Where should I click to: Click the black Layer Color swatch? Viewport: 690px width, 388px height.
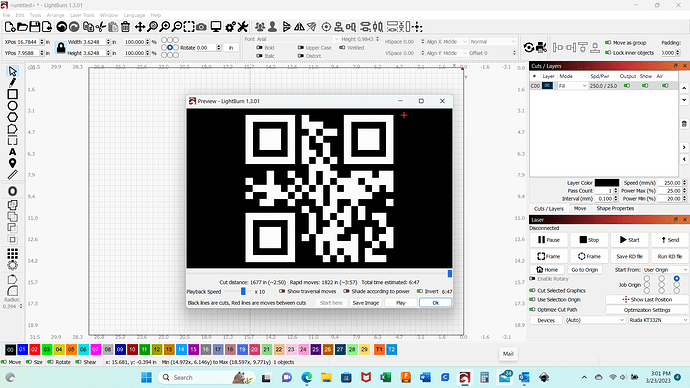(607, 183)
